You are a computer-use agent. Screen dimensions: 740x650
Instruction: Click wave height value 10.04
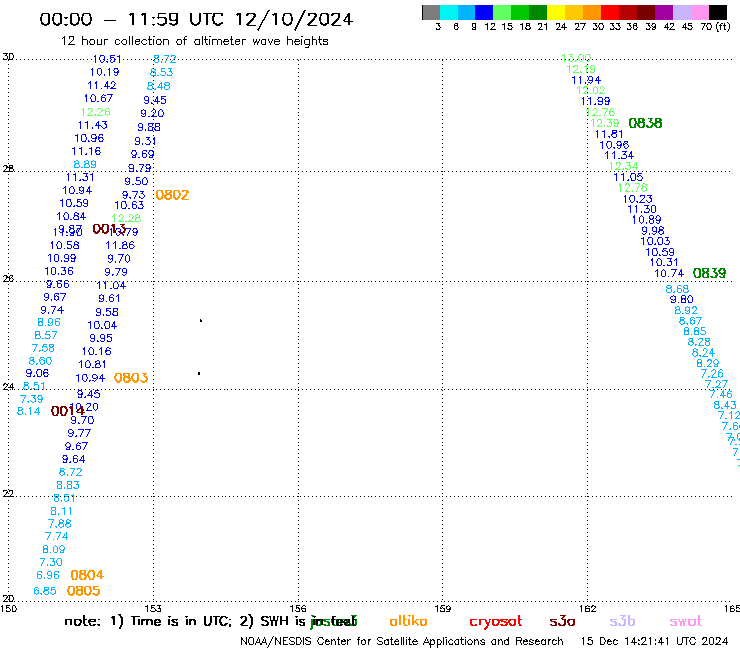pos(102,325)
